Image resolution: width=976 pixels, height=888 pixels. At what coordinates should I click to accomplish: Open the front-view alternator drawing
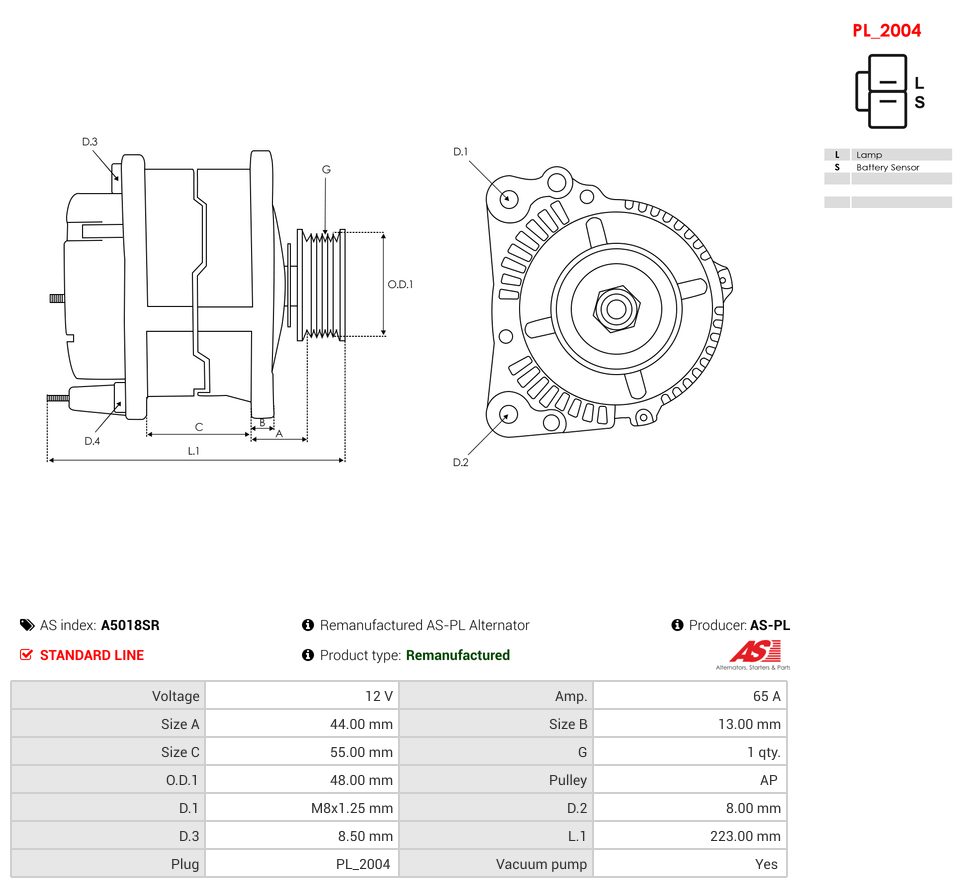593,306
